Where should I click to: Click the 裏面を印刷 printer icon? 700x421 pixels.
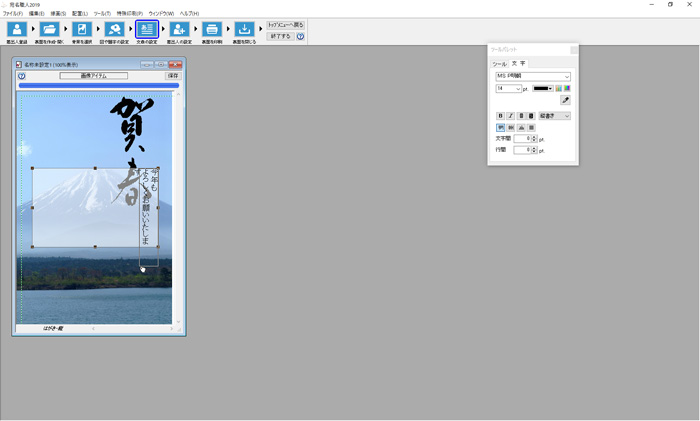point(212,30)
